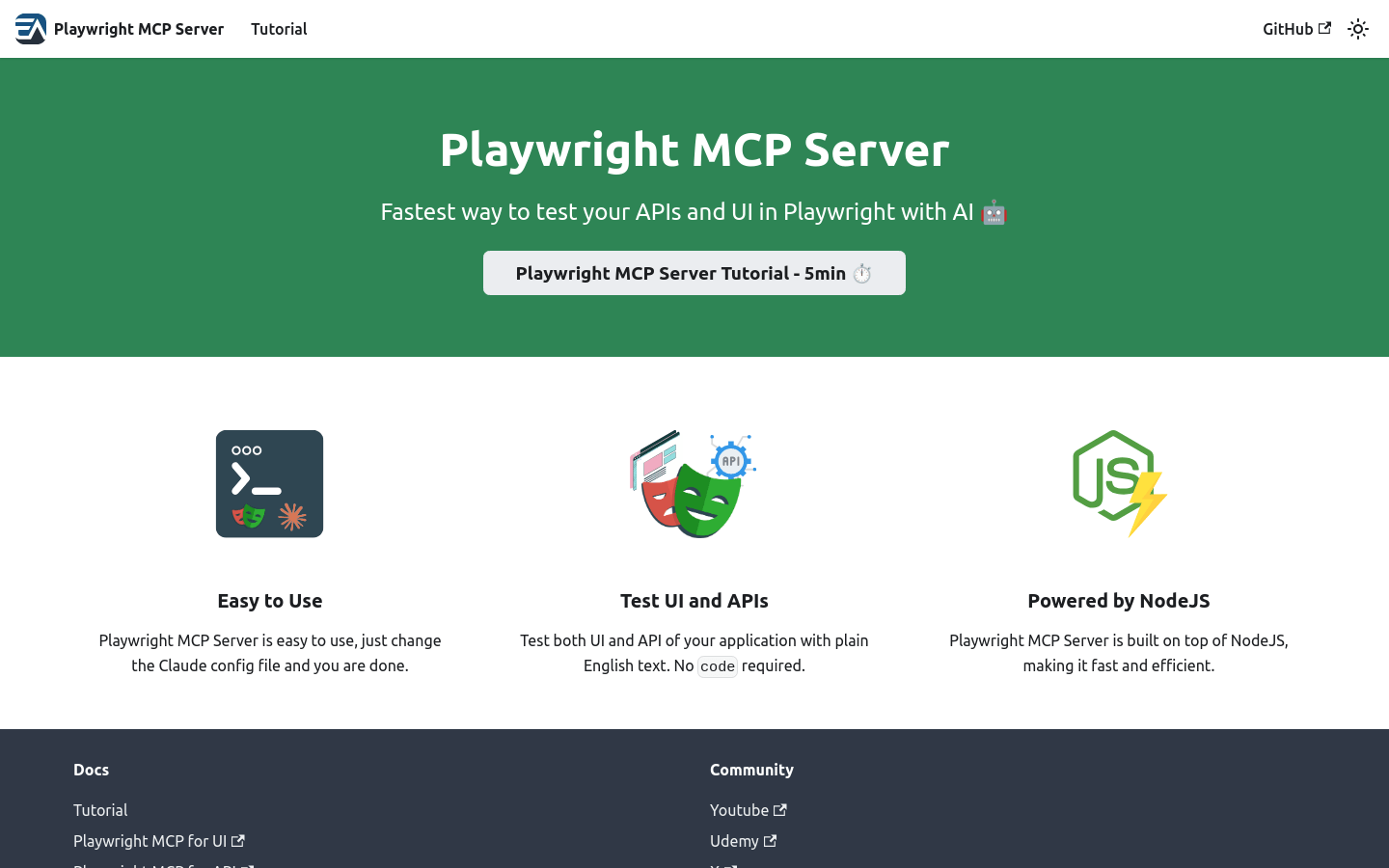Click the external link icon beside Udemy

point(769,840)
